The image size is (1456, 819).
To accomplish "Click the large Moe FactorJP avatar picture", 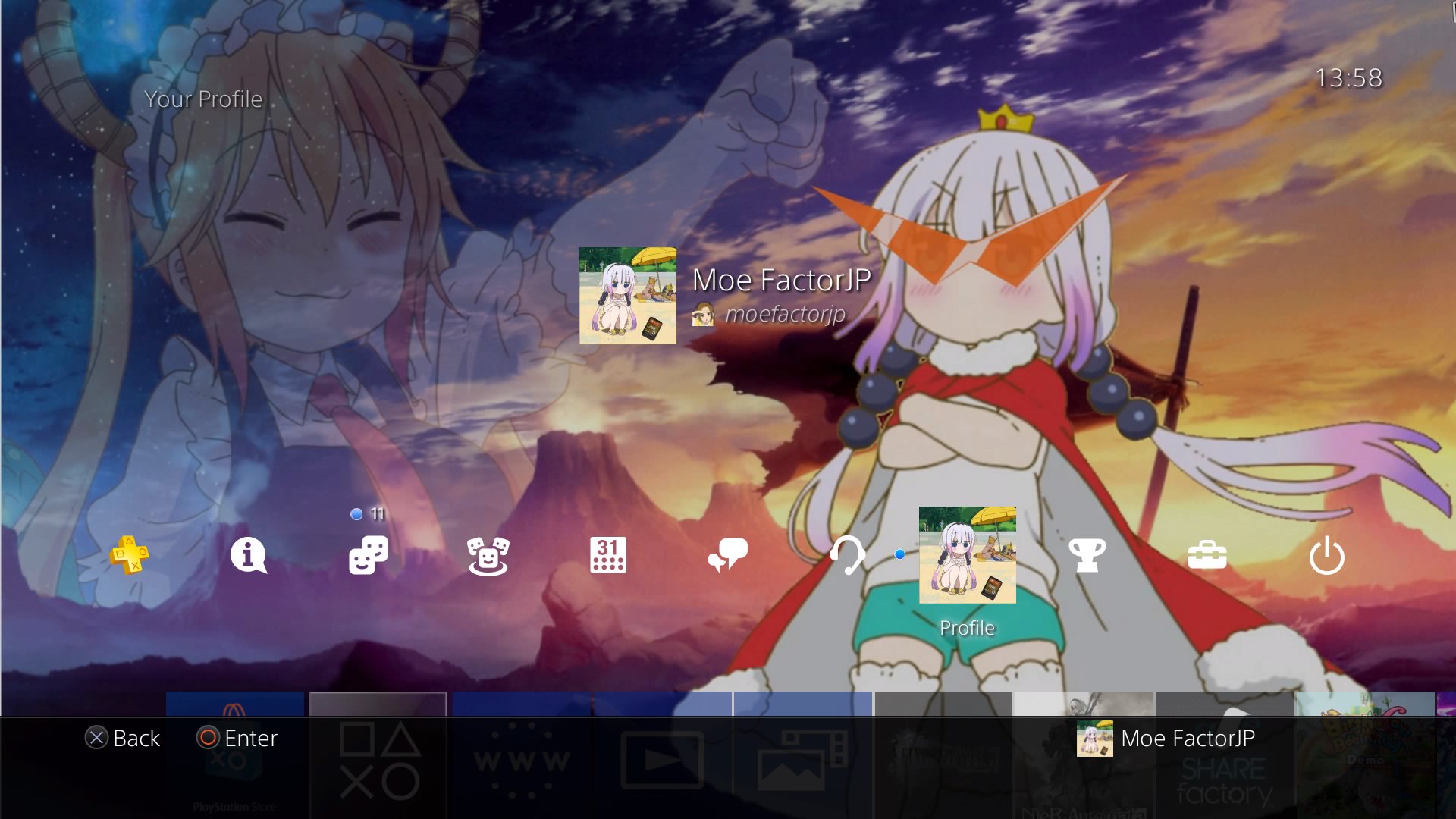I will pos(627,296).
